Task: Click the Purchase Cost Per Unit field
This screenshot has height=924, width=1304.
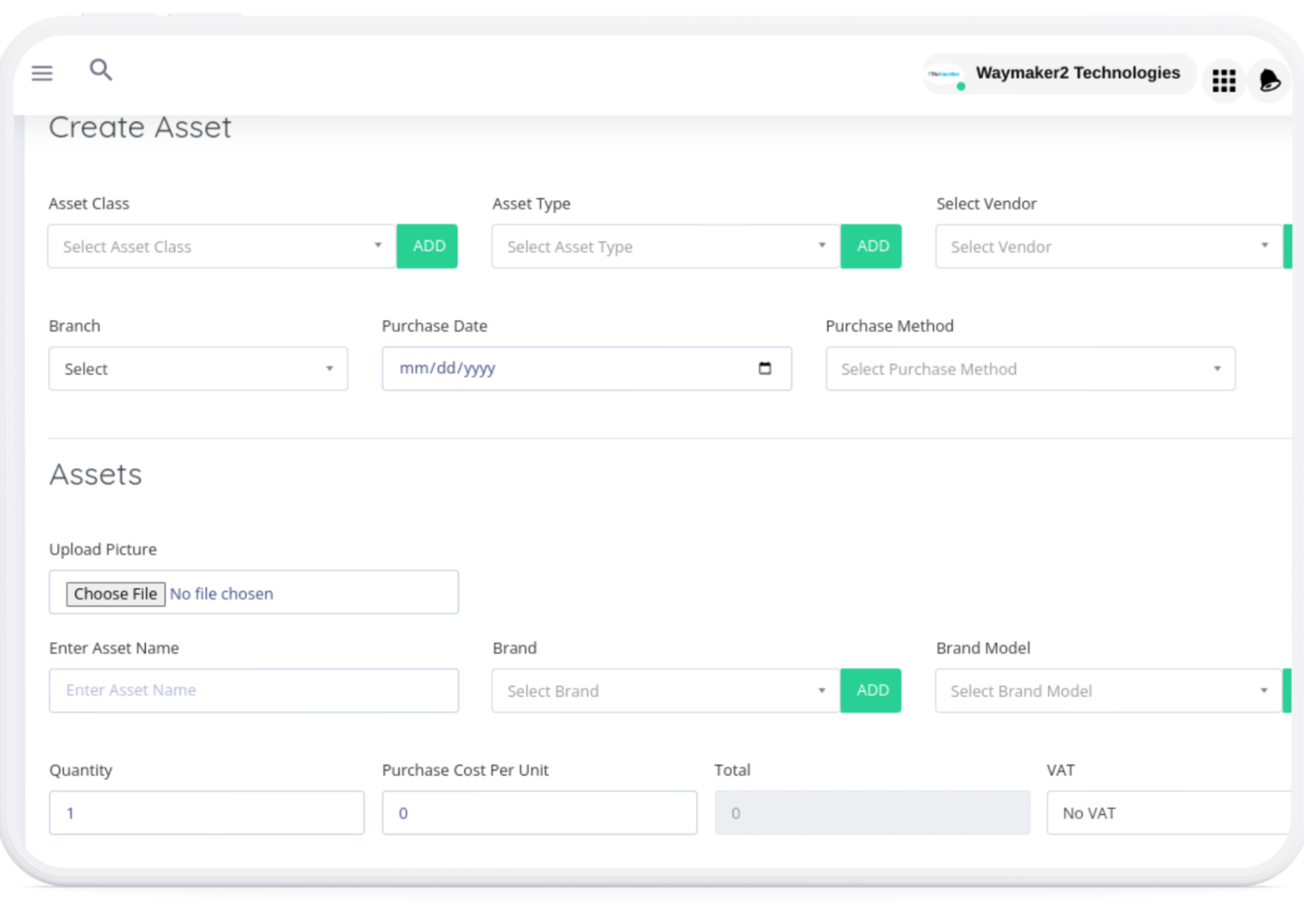Action: (x=540, y=813)
